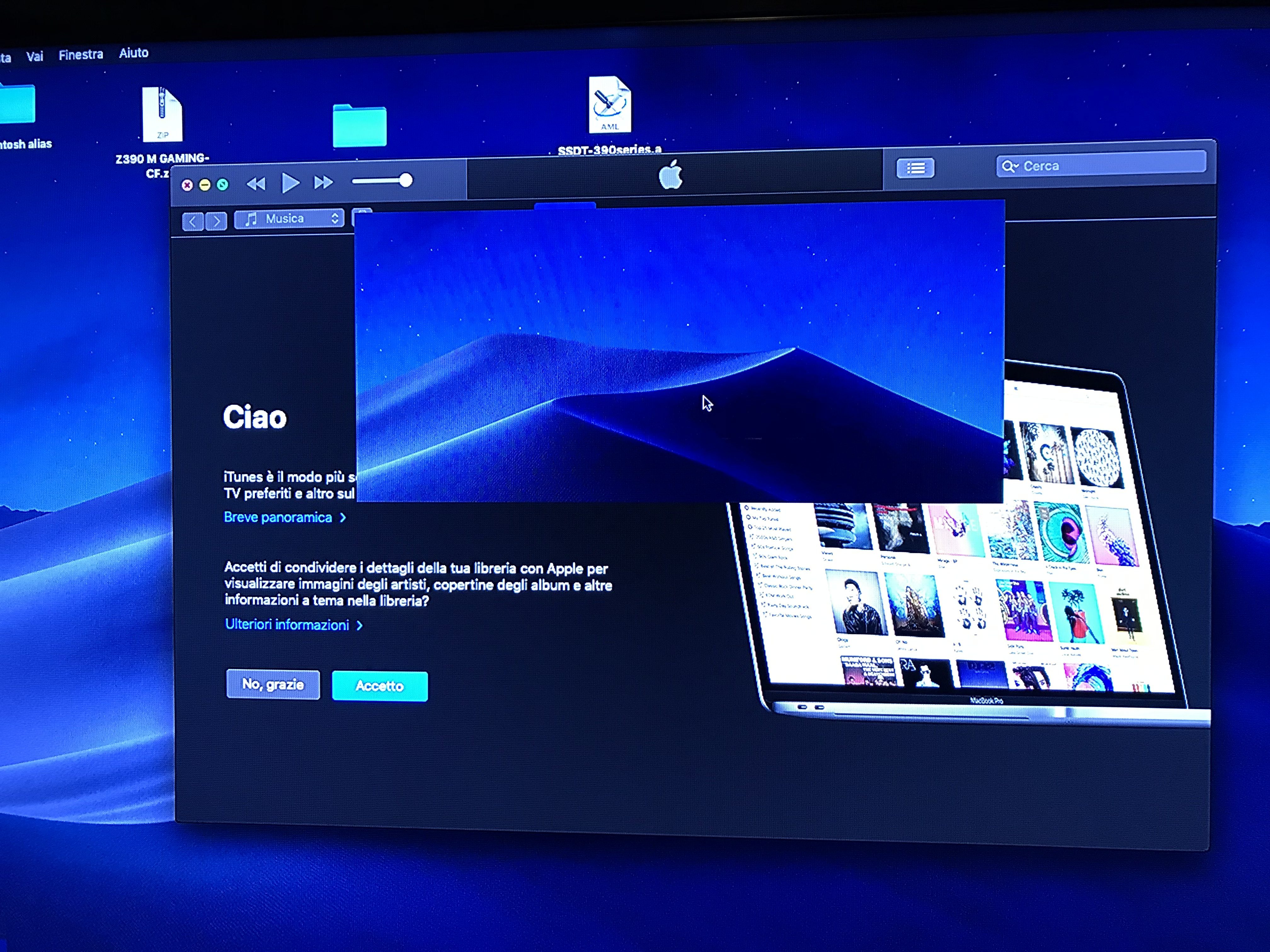Click the iTunes play button
The height and width of the screenshot is (952, 1270).
coord(290,183)
